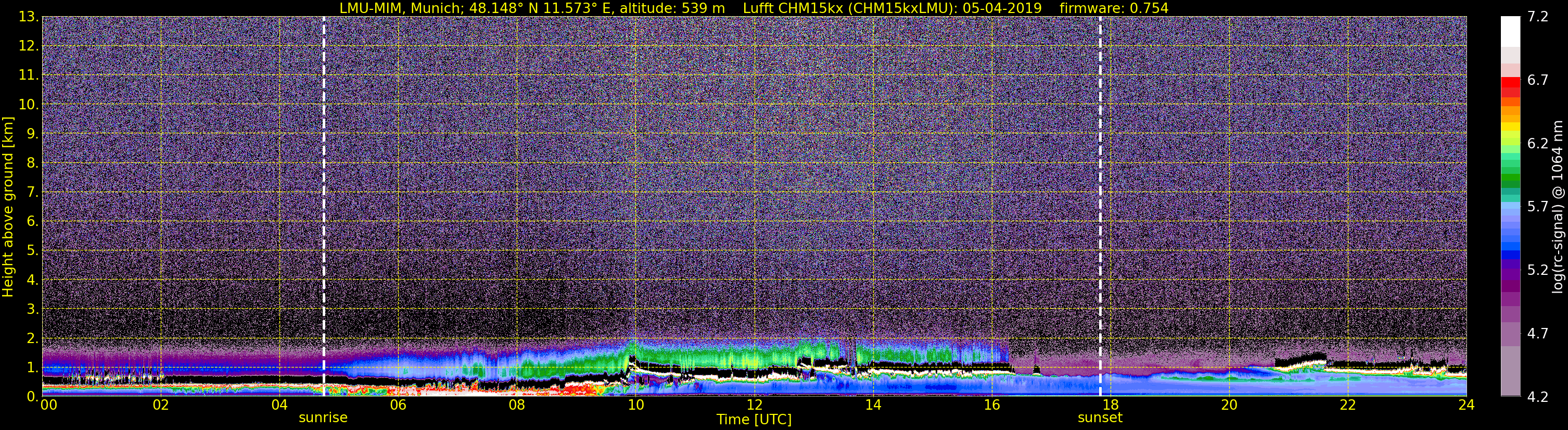Click the 'altitude: 539 m' text
1568x430 pixels.
click(x=672, y=8)
